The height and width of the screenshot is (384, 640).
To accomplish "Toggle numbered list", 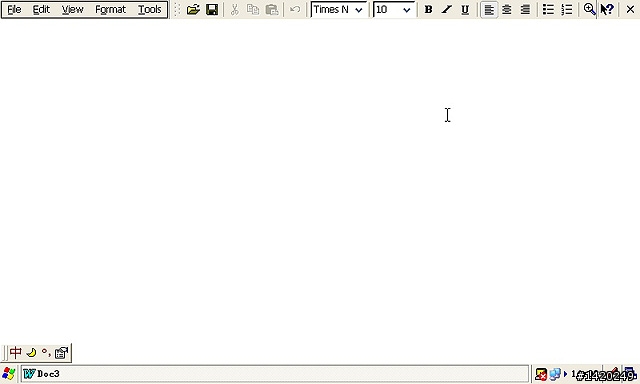I will (567, 9).
